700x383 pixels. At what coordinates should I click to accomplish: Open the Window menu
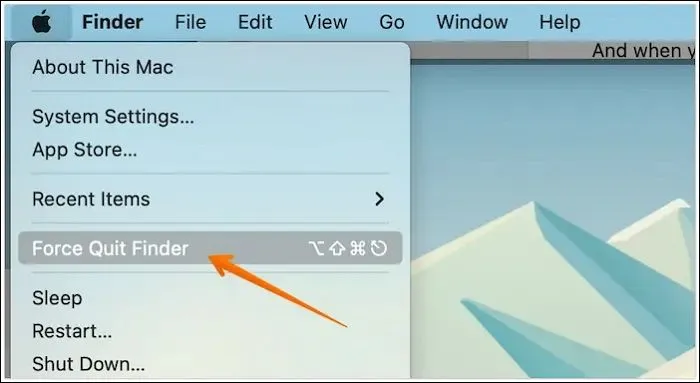point(472,22)
